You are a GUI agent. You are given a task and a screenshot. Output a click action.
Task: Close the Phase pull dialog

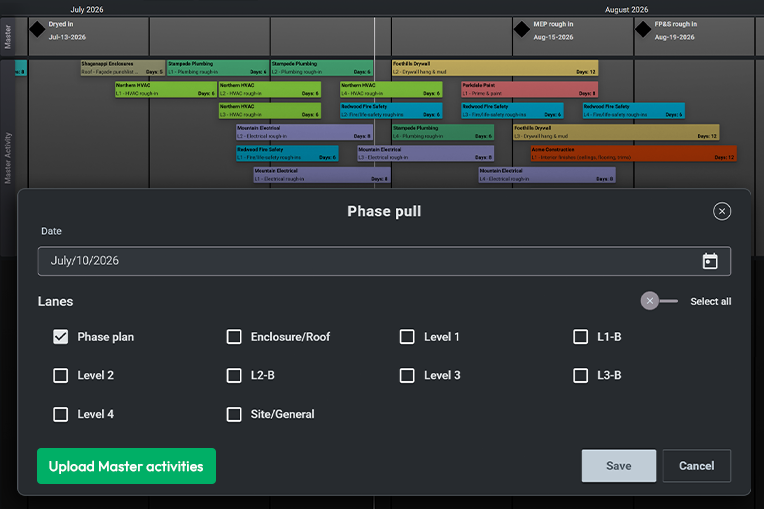tap(722, 211)
